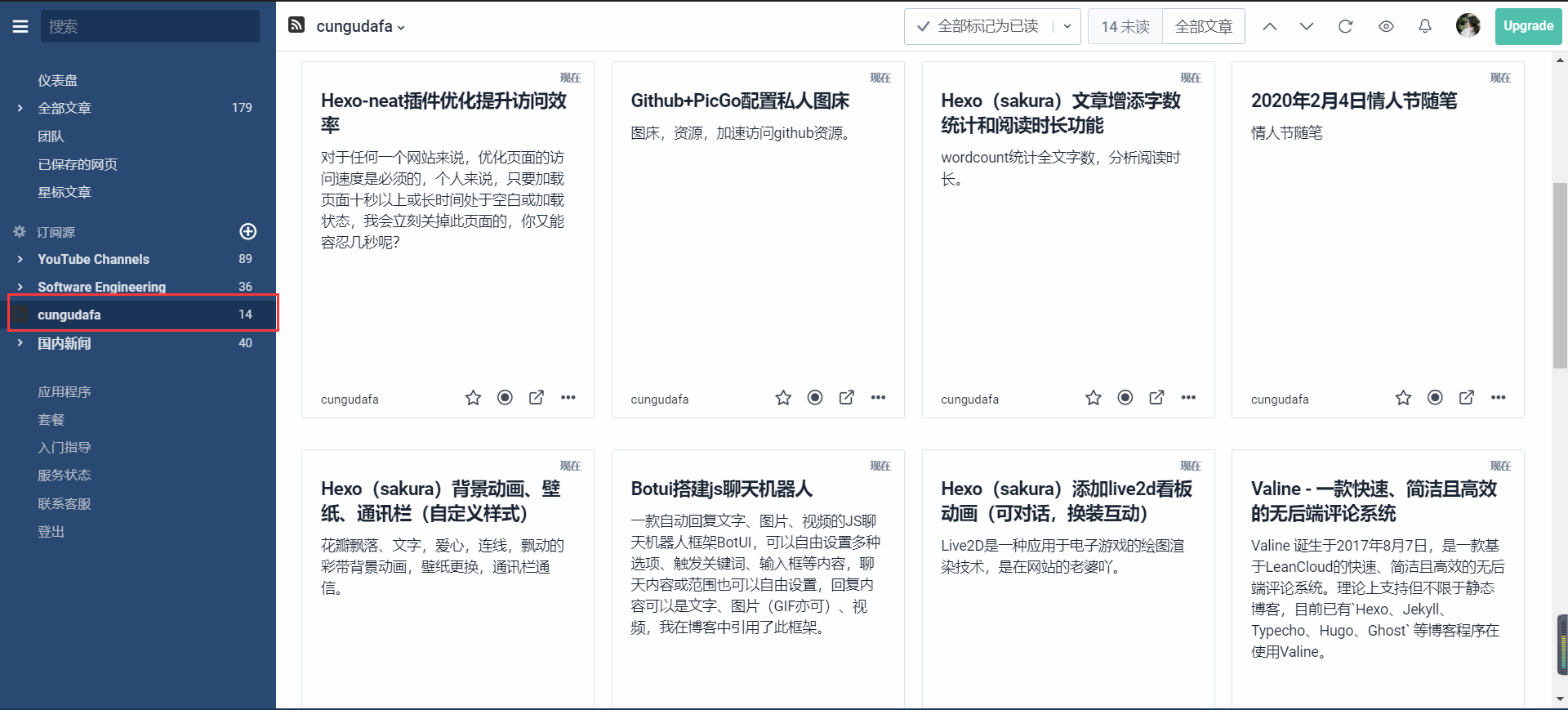The height and width of the screenshot is (710, 1568).
Task: Mark Hexo 文章增添字数统计 article as read
Action: (x=1125, y=397)
